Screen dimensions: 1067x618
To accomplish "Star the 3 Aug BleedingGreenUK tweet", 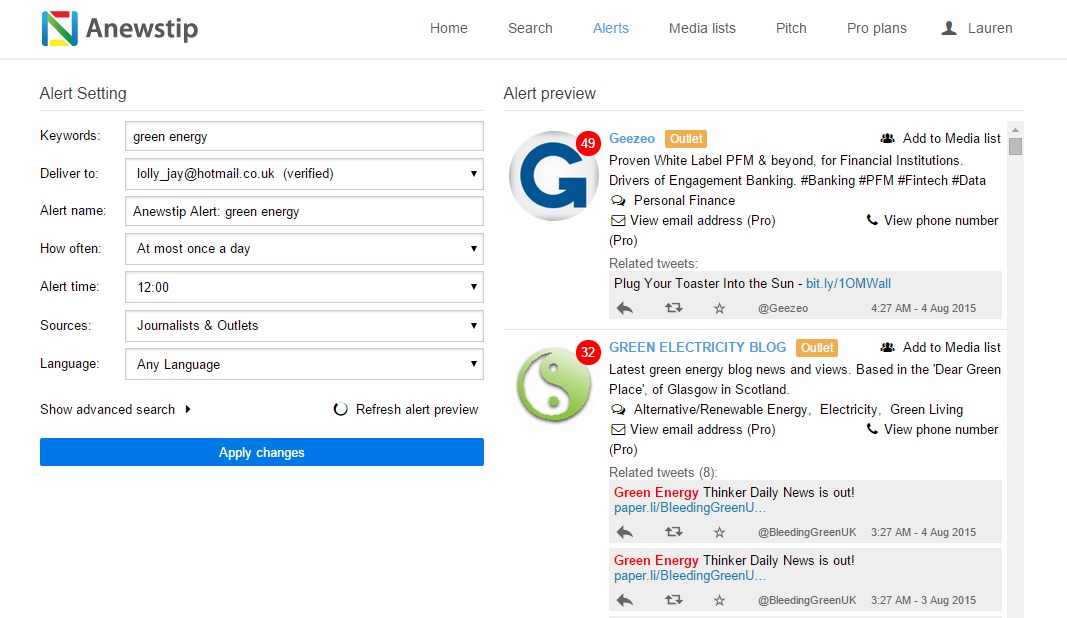I will click(719, 600).
